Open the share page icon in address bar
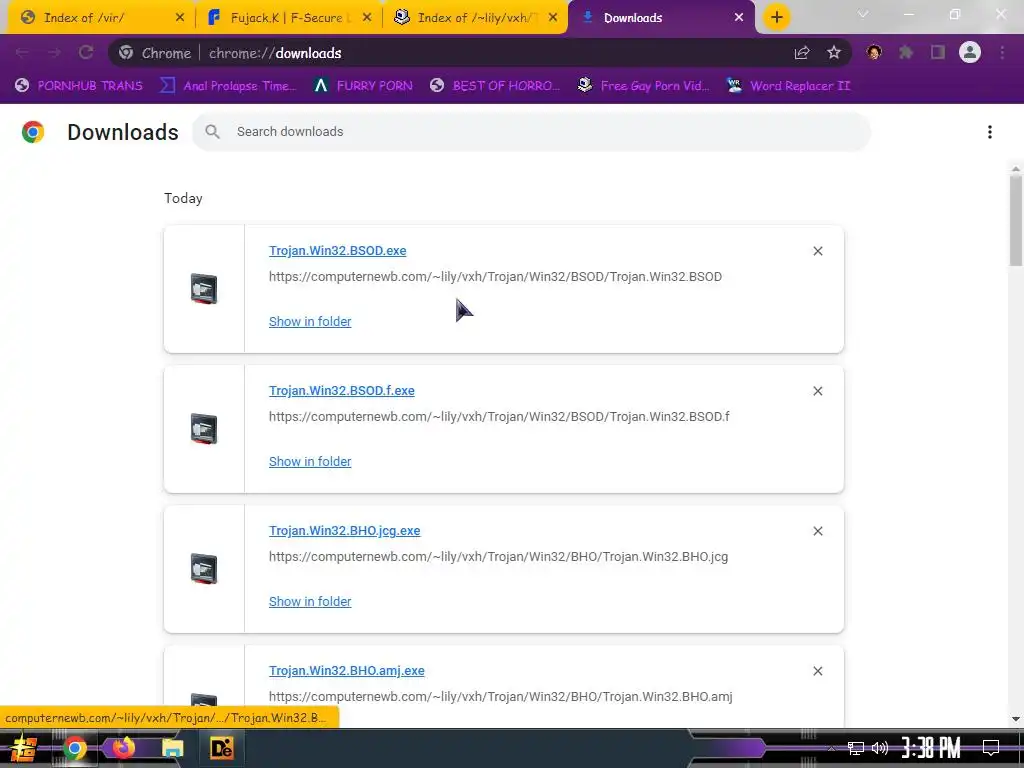 [802, 53]
